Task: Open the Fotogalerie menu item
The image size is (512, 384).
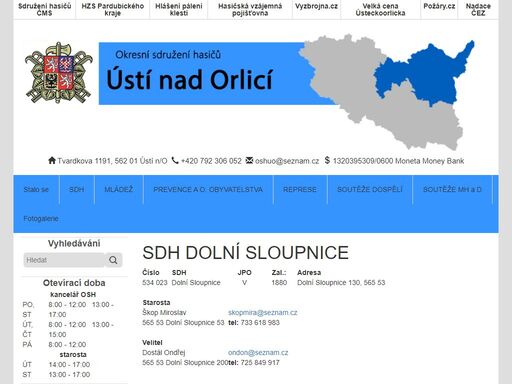Action: [x=41, y=219]
